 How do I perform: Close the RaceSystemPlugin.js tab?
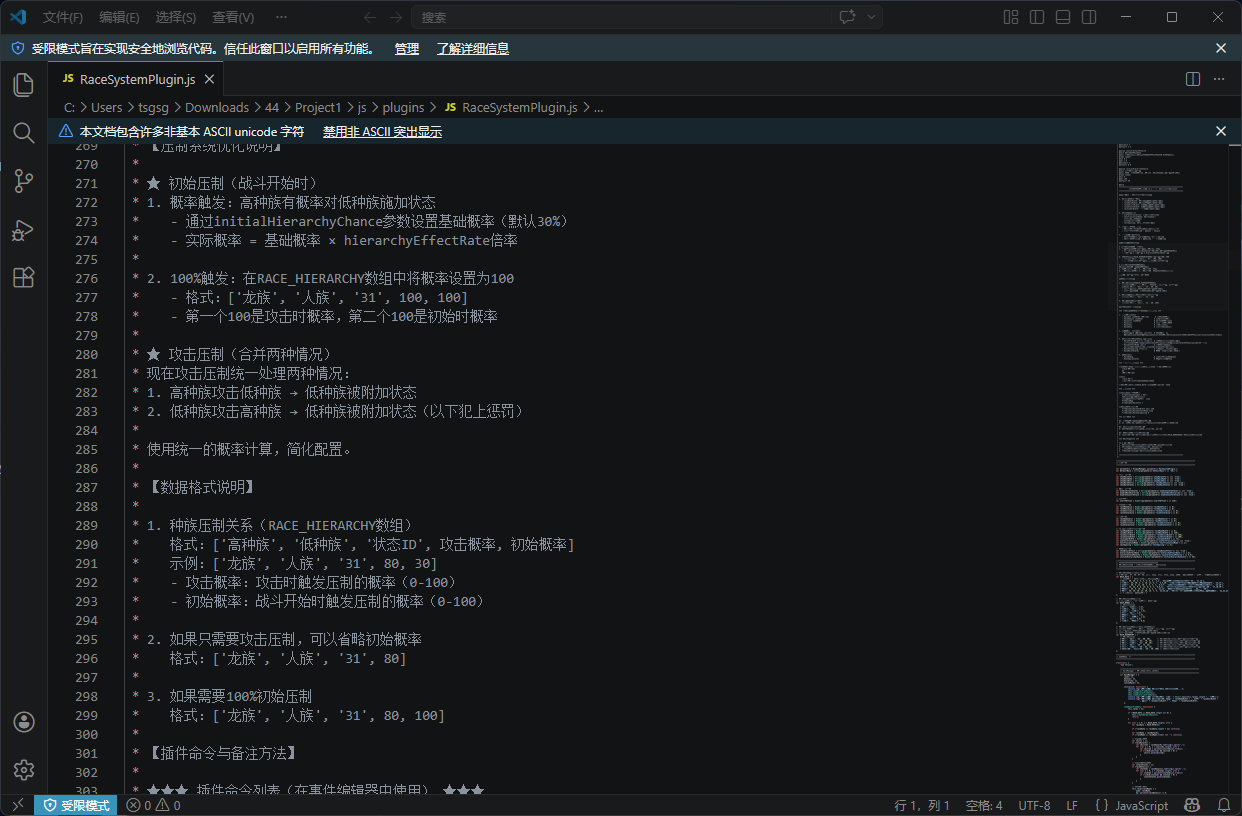coord(209,79)
